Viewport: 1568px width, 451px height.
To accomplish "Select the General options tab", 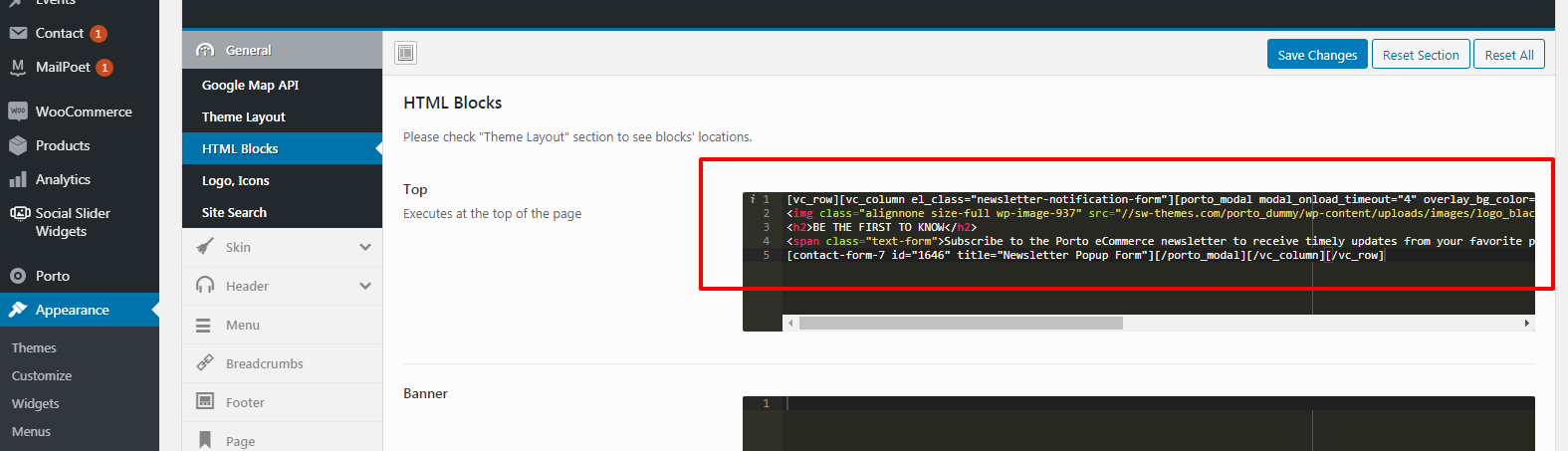I will click(282, 50).
